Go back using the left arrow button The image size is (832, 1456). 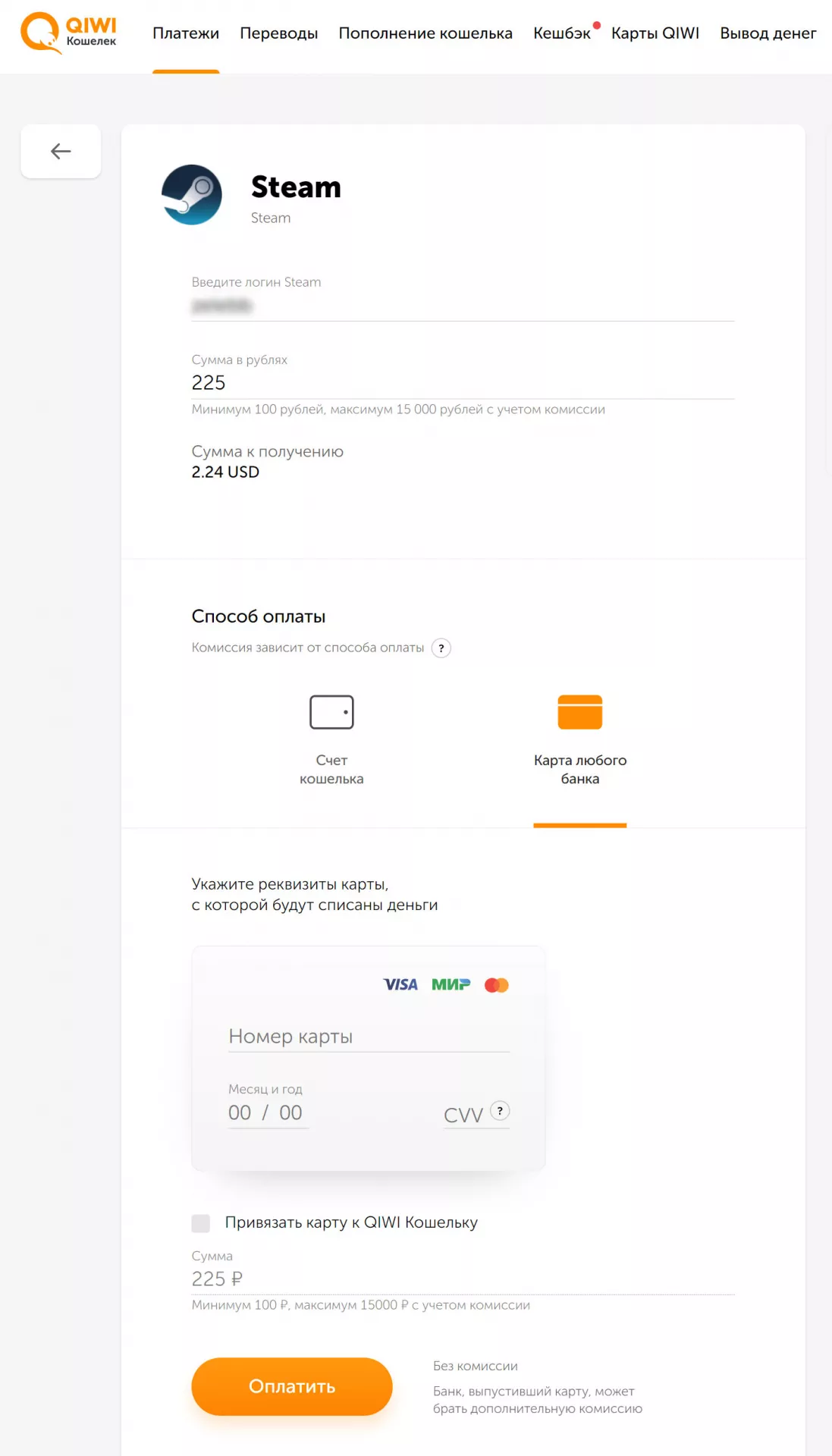(x=61, y=151)
